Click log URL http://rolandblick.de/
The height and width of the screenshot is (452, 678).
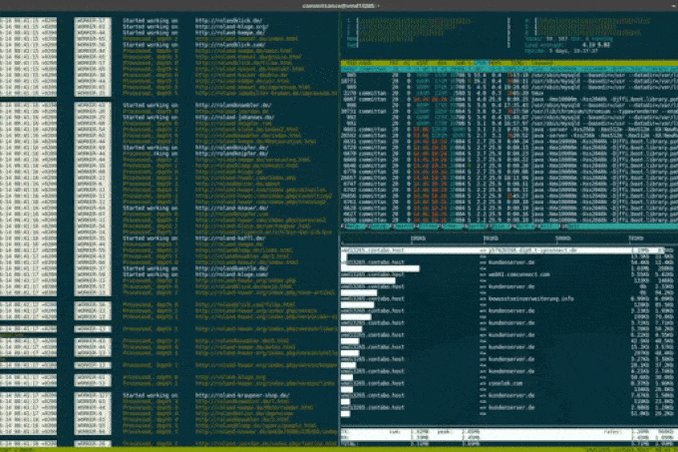(x=228, y=20)
